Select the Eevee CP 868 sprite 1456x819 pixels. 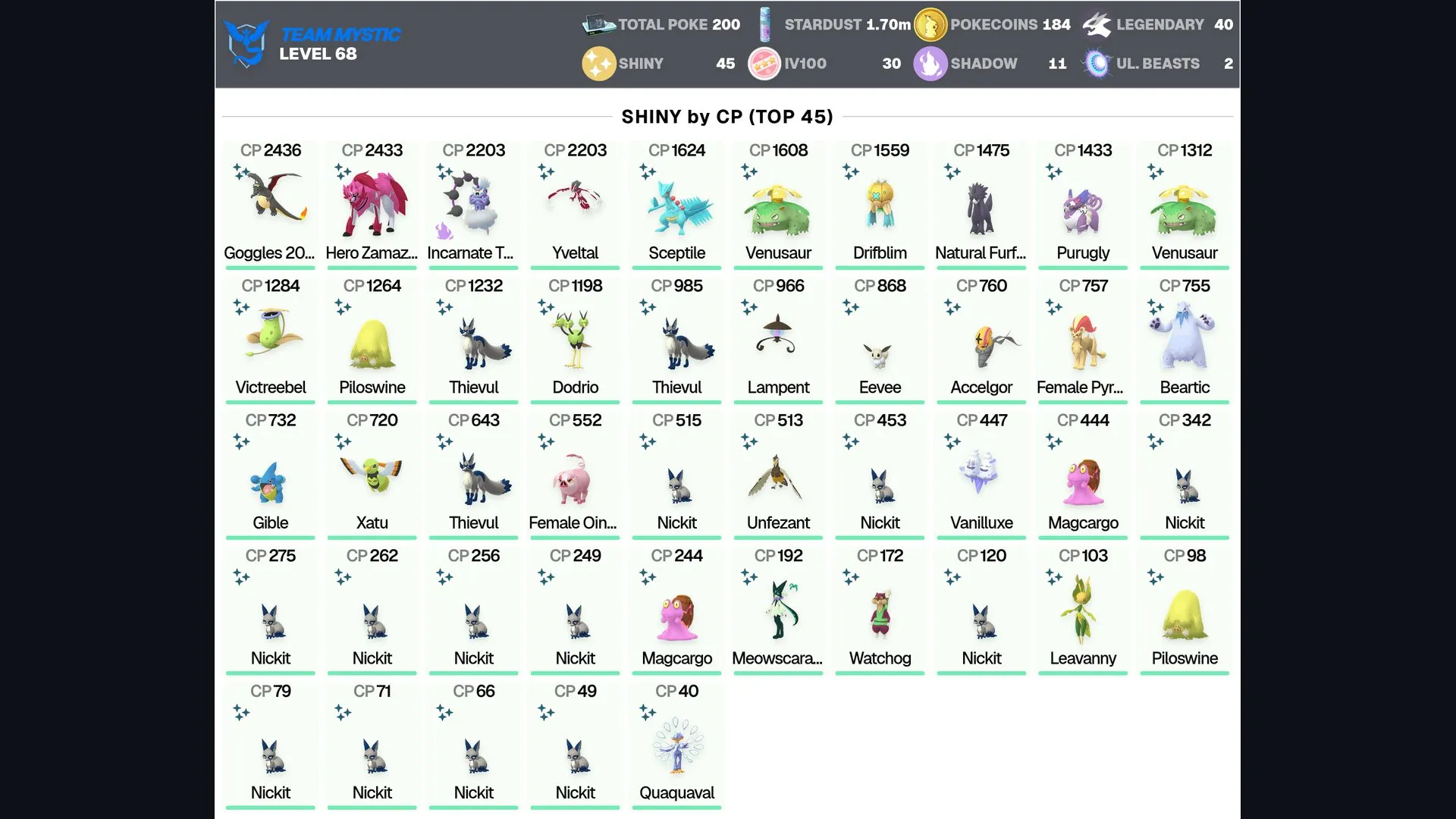[879, 355]
